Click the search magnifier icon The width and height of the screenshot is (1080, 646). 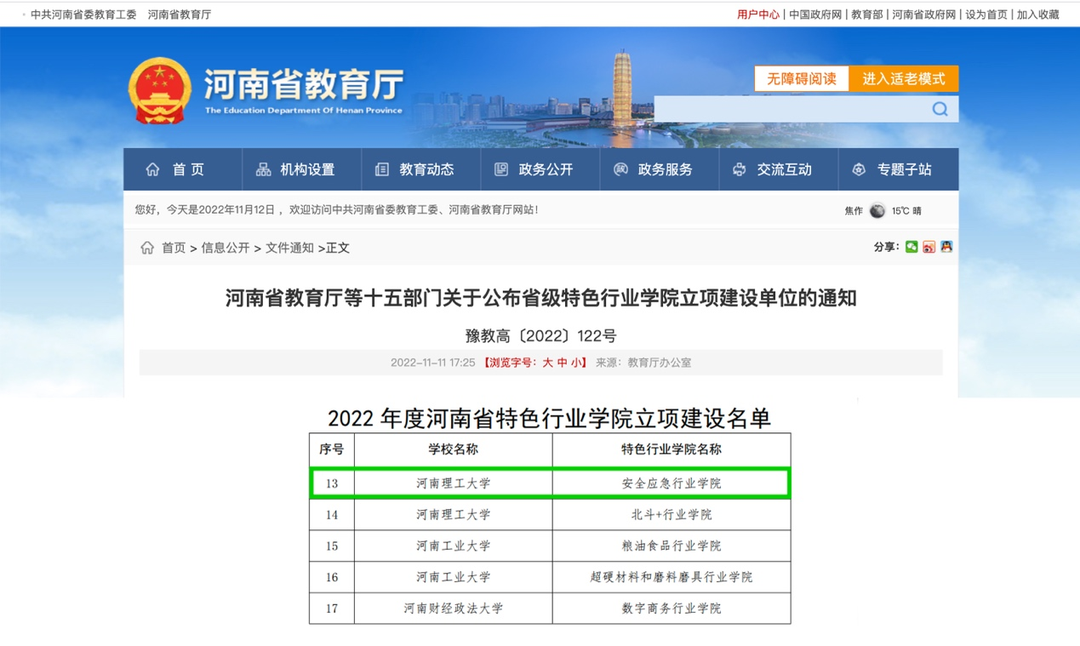(x=939, y=109)
